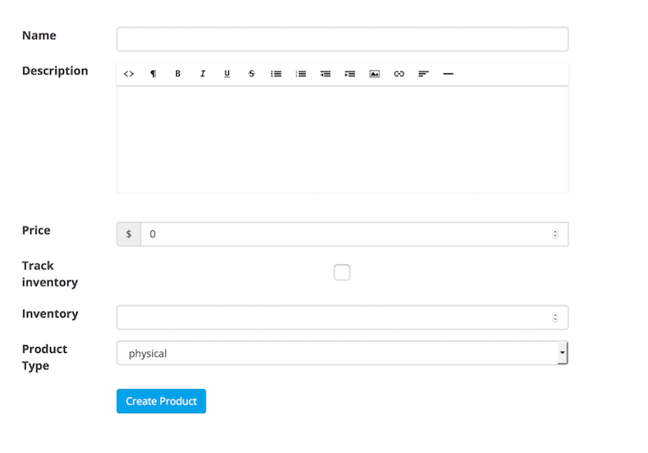Screen dimensions: 648x453
Task: Toggle HTML code view in editor
Action: pyautogui.click(x=129, y=74)
